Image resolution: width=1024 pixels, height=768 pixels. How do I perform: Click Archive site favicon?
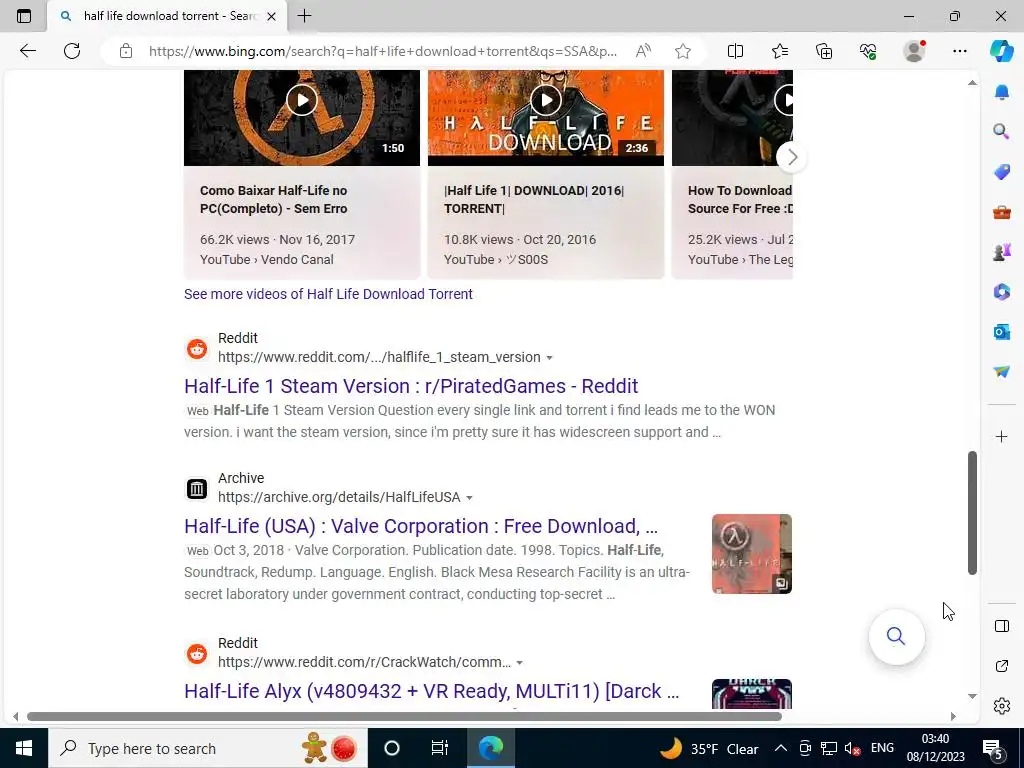click(197, 488)
